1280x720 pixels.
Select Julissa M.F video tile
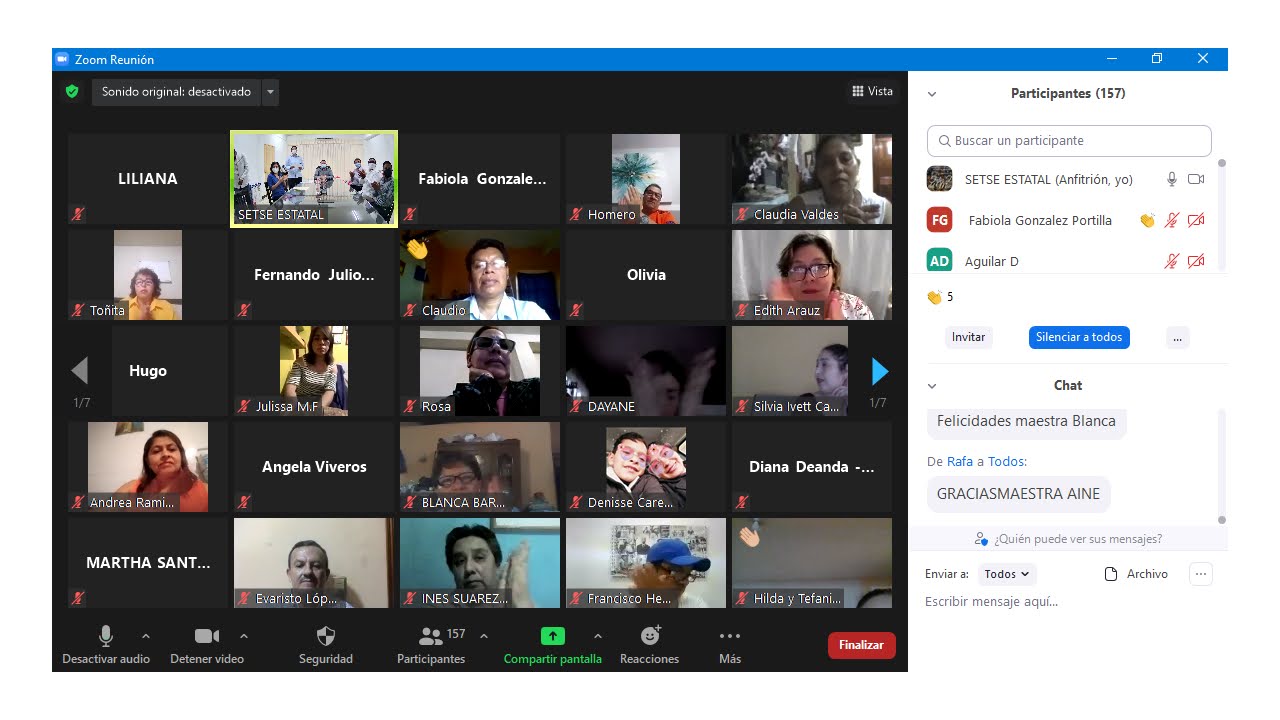point(314,371)
